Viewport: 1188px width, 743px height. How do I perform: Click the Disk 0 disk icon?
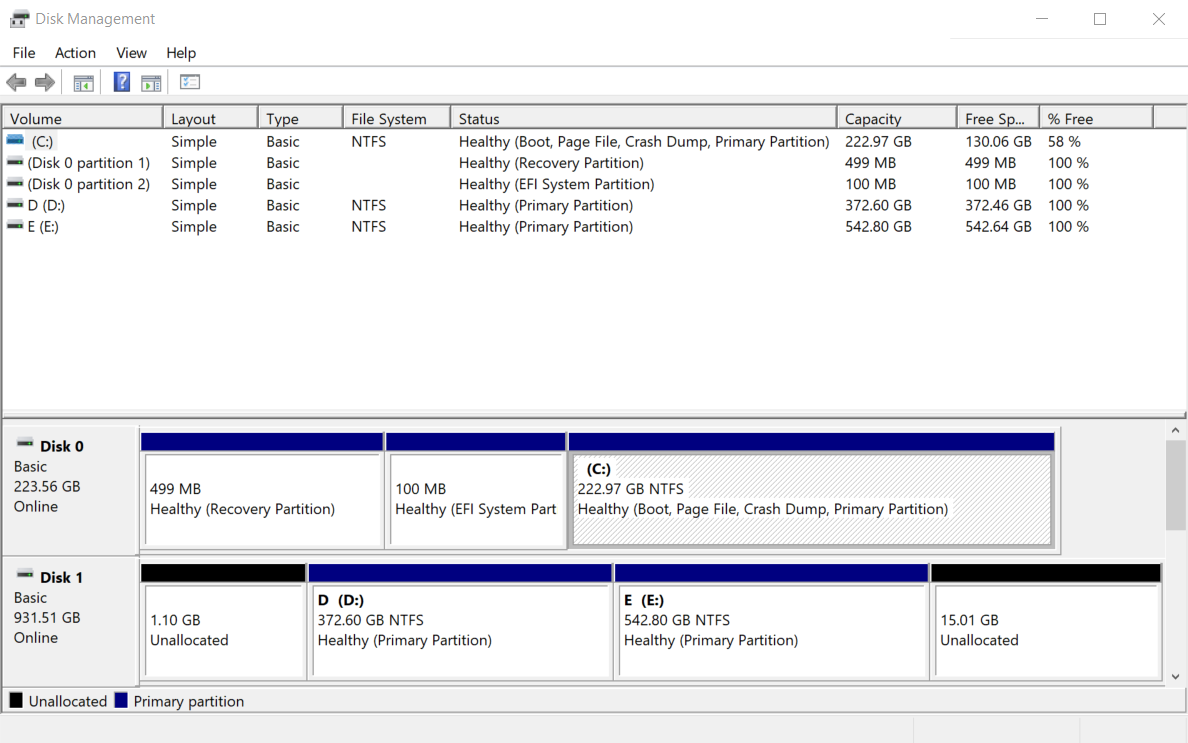(x=25, y=443)
